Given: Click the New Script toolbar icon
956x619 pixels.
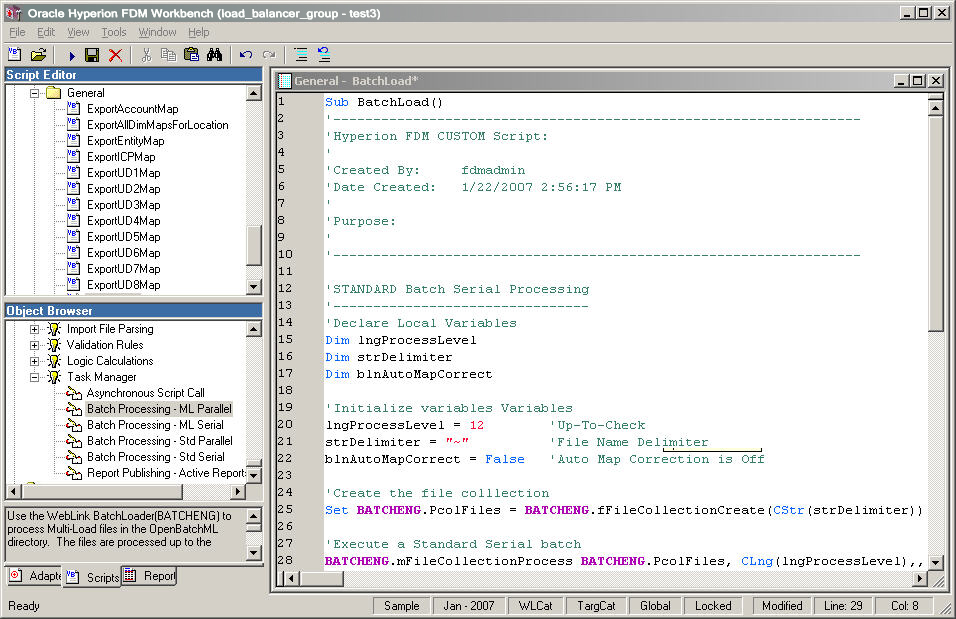Looking at the screenshot, I should (x=15, y=55).
